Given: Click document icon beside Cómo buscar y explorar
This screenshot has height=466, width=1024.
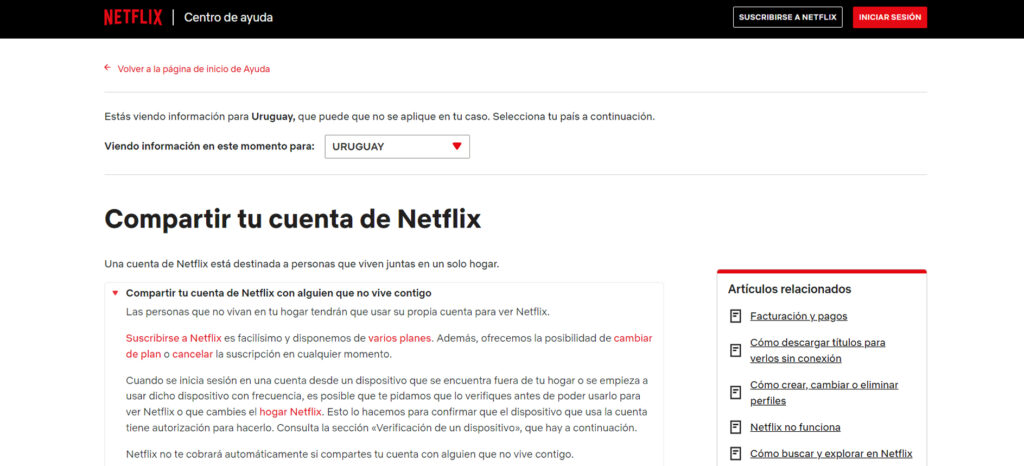Looking at the screenshot, I should click(736, 454).
